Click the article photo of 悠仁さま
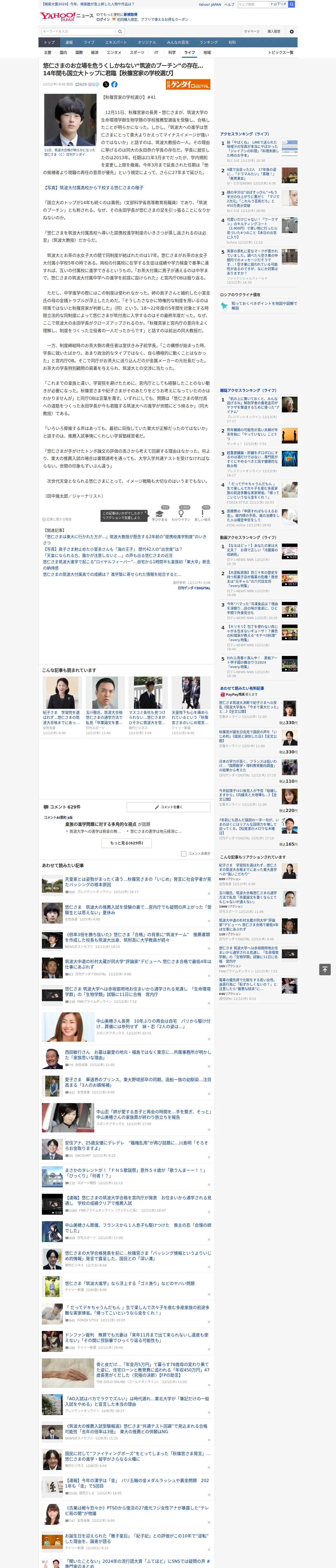The image size is (336, 1568). coord(70,120)
